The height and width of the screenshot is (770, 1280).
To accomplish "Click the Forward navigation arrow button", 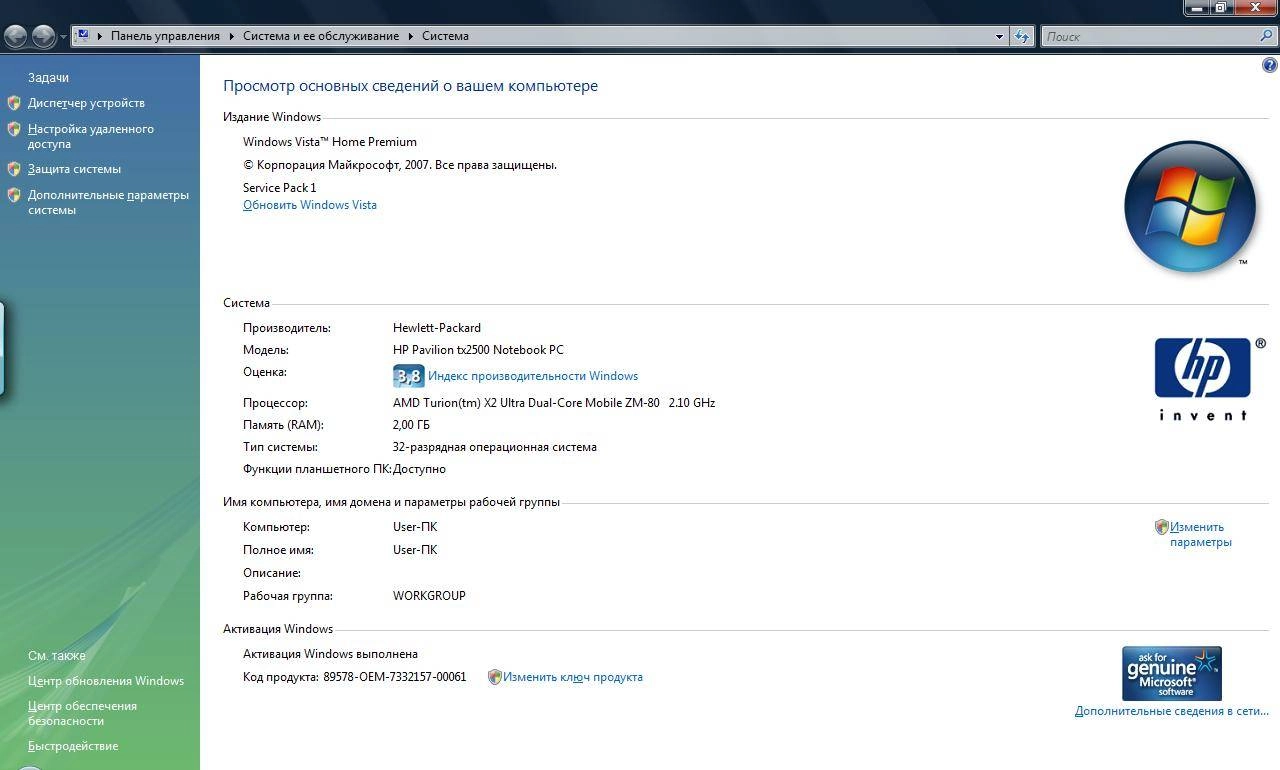I will point(43,37).
